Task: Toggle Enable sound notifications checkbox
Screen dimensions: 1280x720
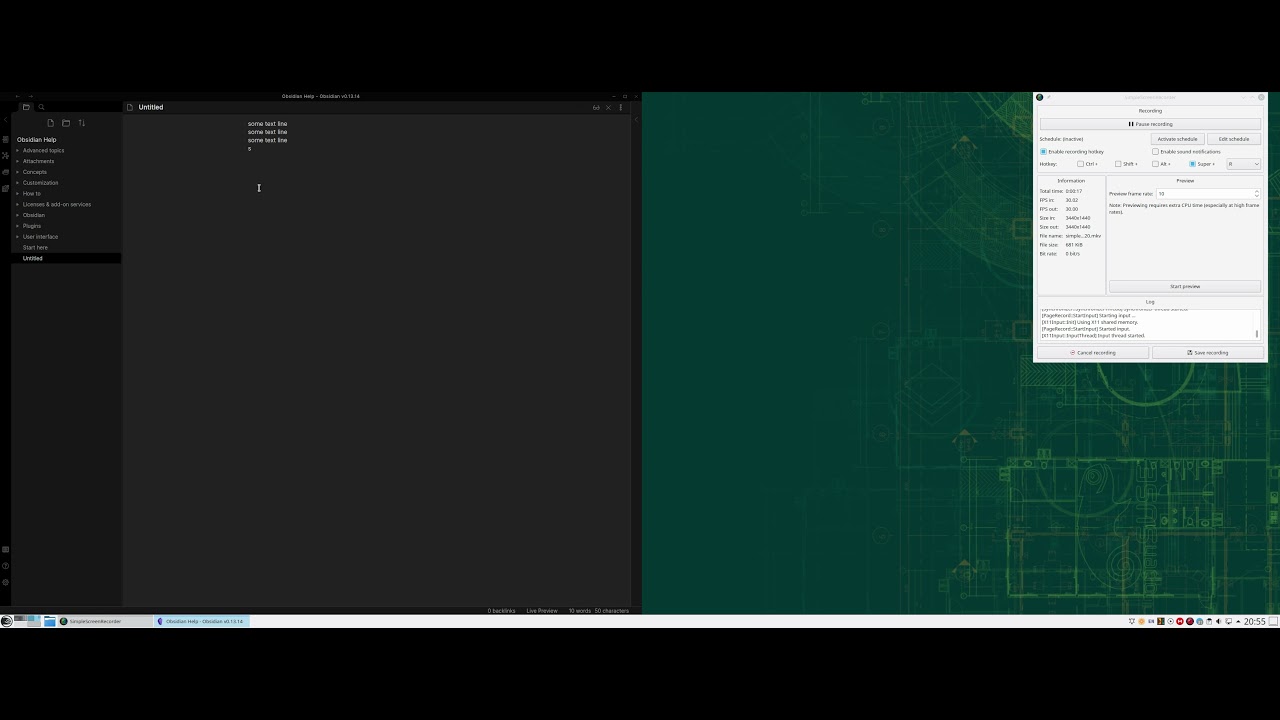Action: tap(1186, 152)
